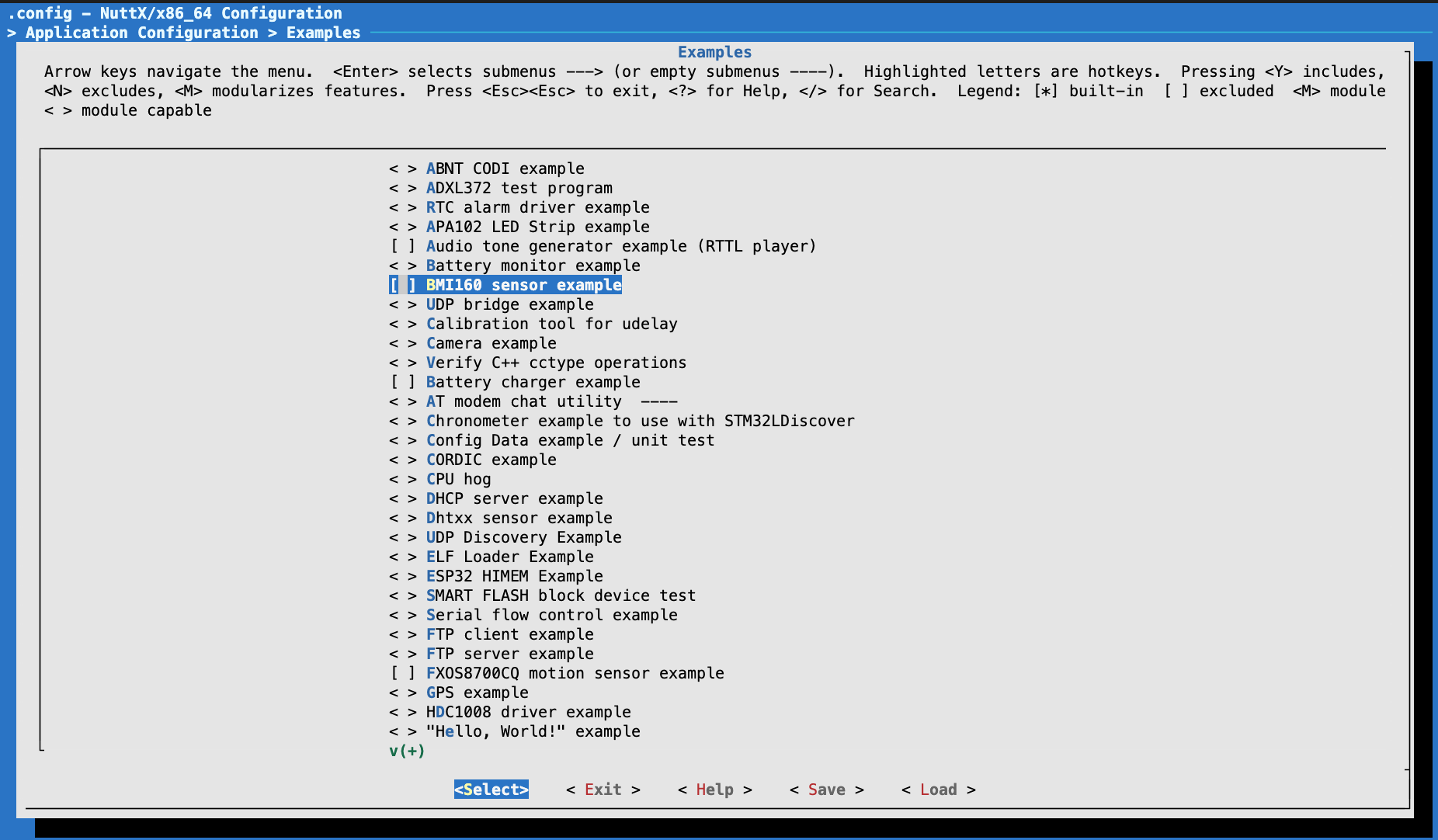Select the ELF Loader Example entry

(x=509, y=557)
